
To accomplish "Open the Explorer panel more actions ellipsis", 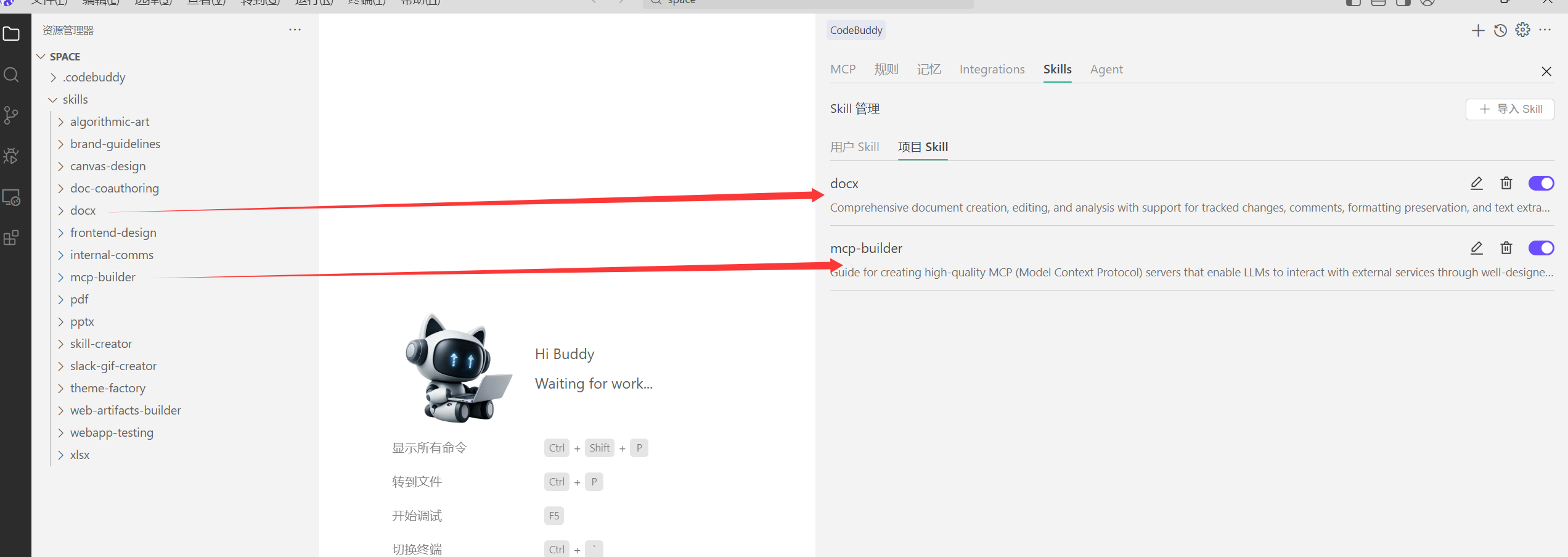I will pos(295,30).
